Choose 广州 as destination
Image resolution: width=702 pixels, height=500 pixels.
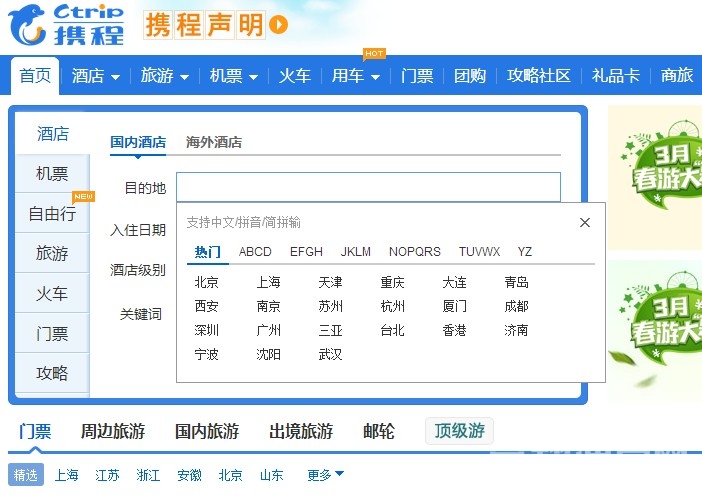click(268, 330)
